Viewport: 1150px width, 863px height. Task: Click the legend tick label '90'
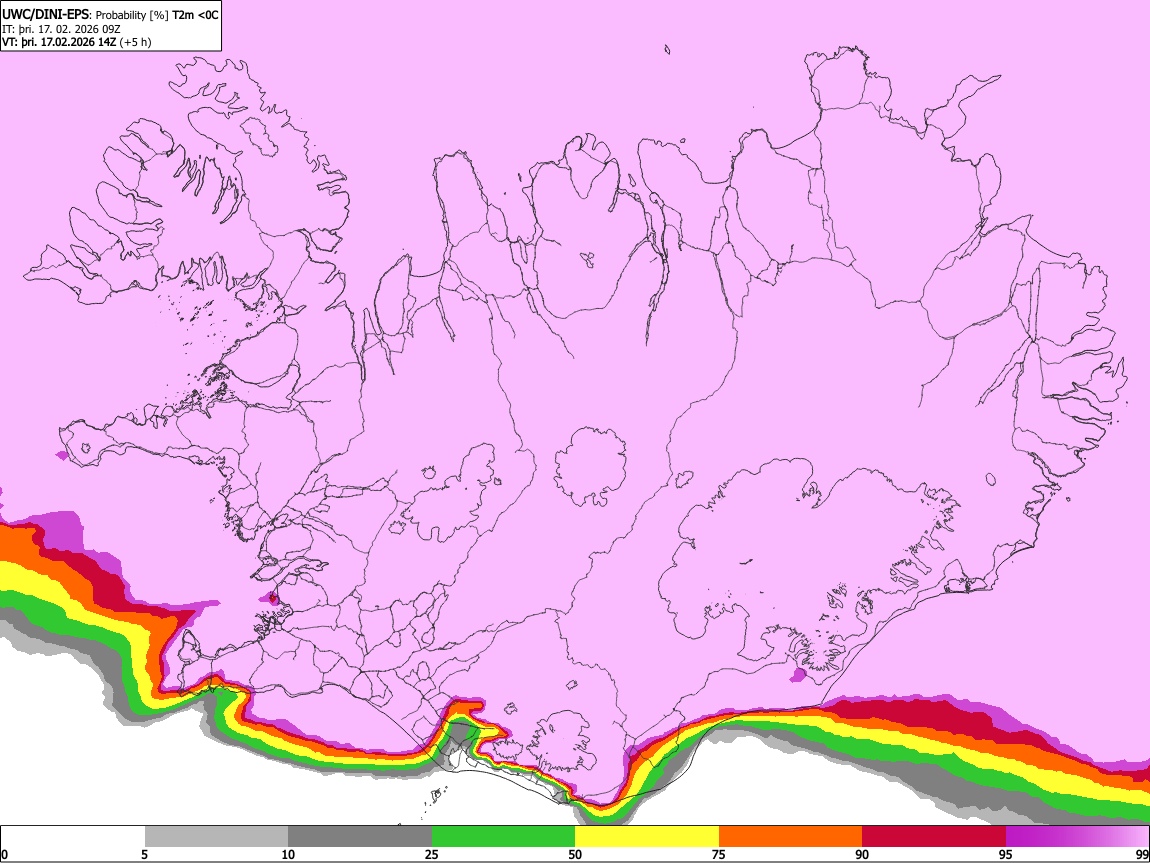862,855
